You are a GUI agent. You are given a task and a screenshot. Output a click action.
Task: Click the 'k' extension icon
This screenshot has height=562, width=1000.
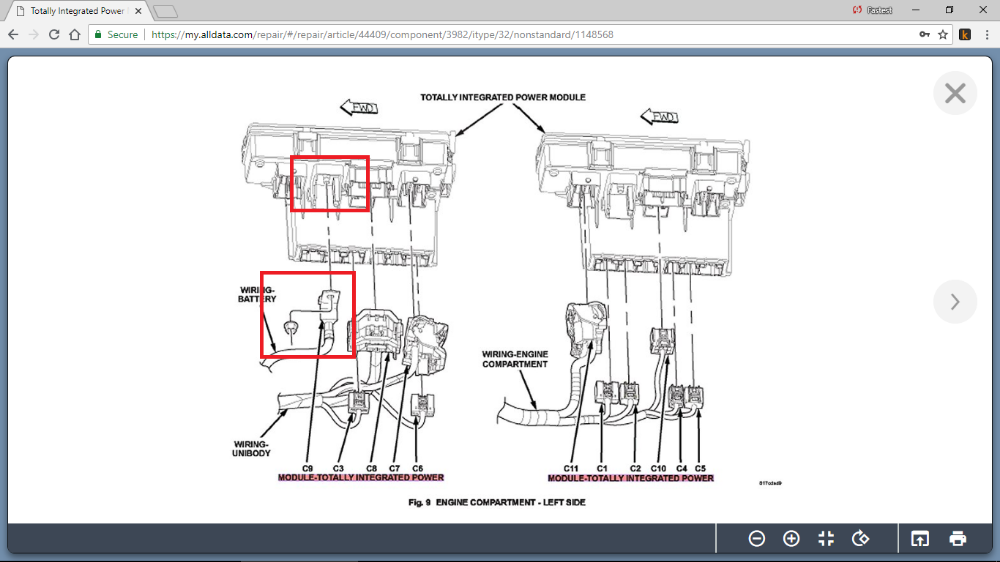click(965, 34)
